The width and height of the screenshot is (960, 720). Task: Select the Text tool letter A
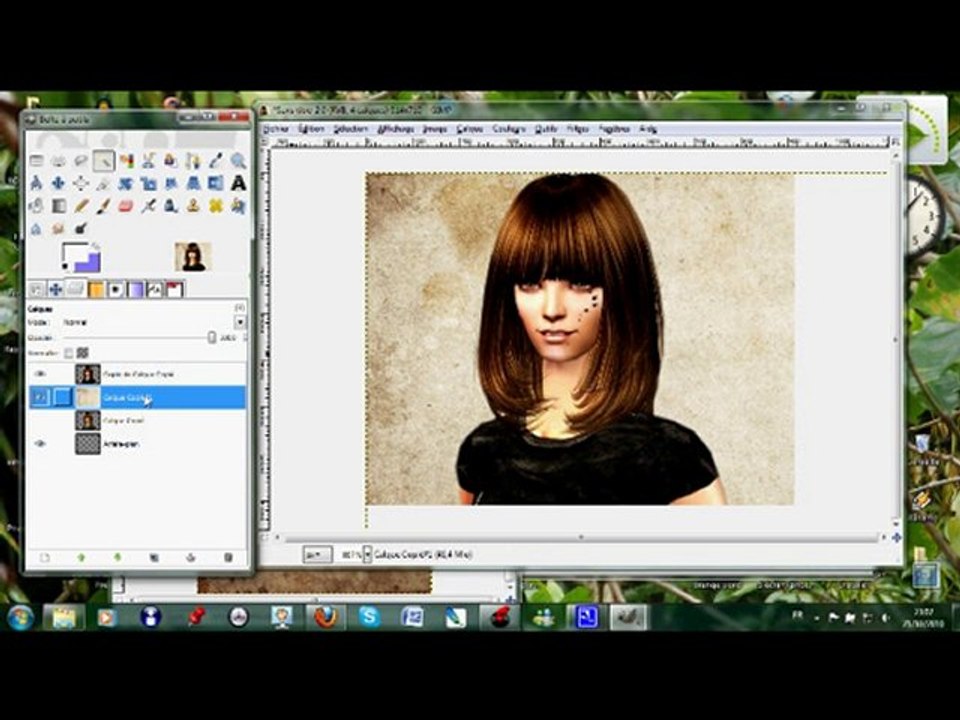[238, 183]
